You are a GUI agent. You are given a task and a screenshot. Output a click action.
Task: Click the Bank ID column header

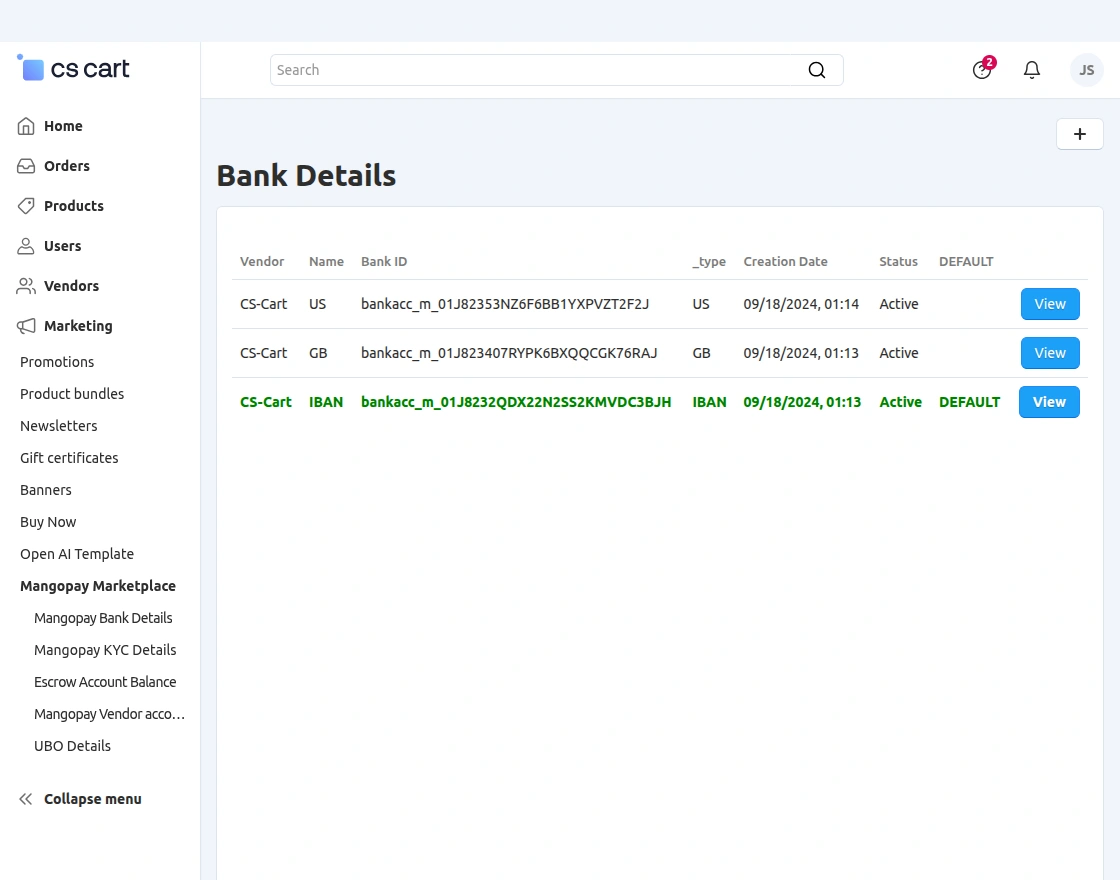(384, 261)
